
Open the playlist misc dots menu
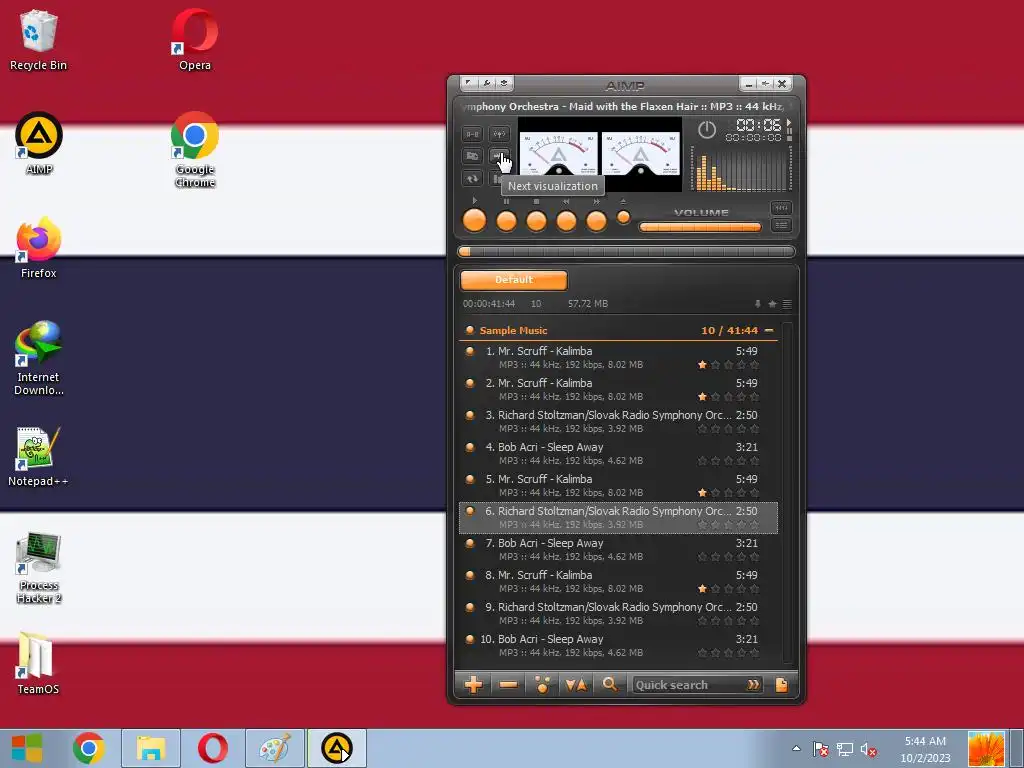coord(542,684)
